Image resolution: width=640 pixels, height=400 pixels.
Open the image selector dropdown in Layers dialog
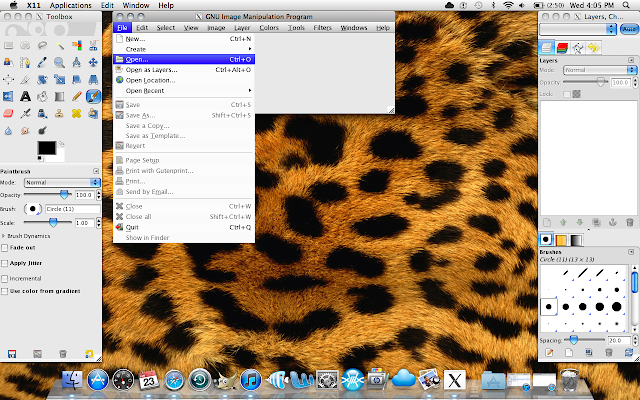click(x=578, y=29)
